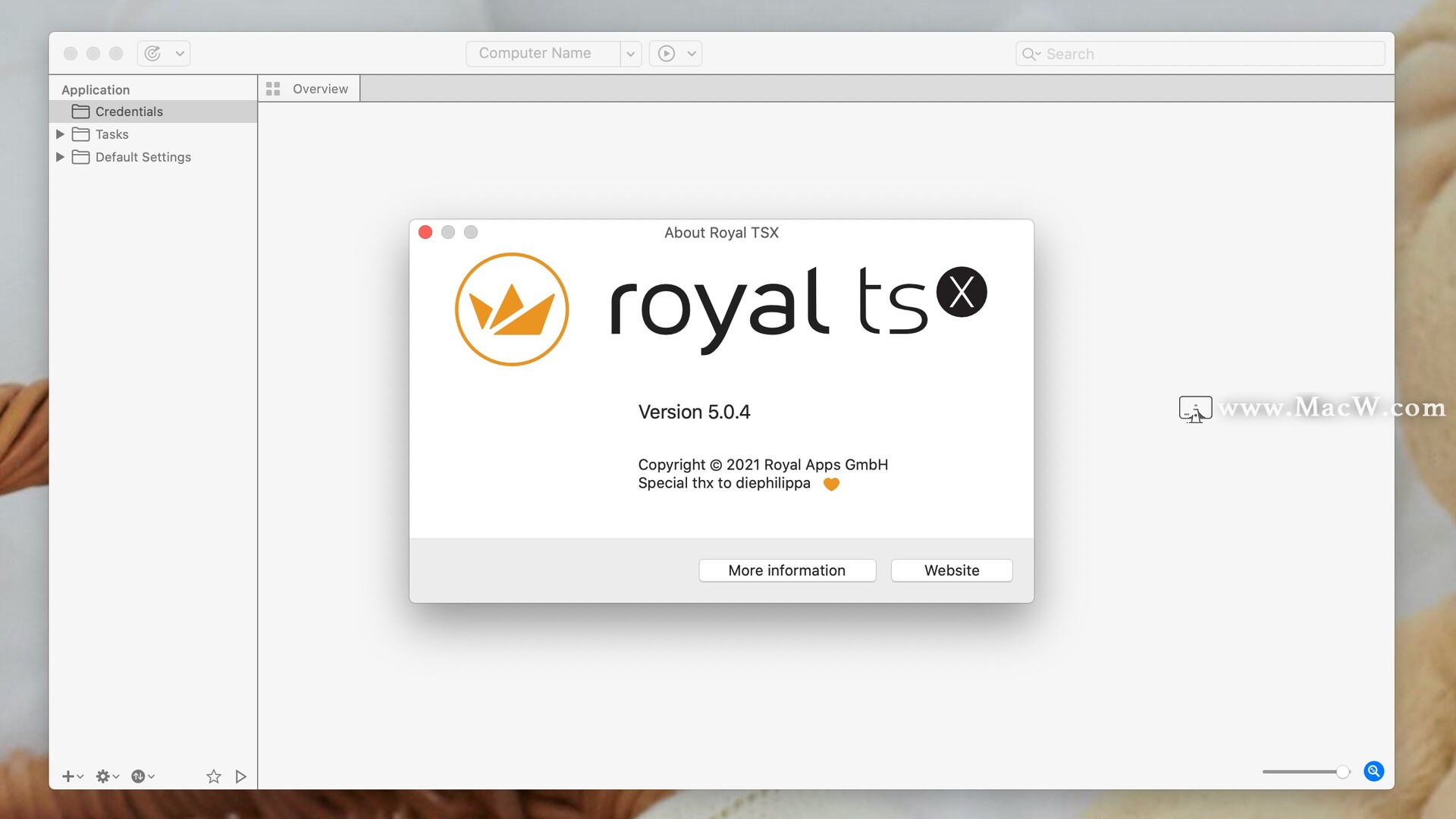Select the Tasks folder row
Image resolution: width=1456 pixels, height=819 pixels.
pos(153,134)
